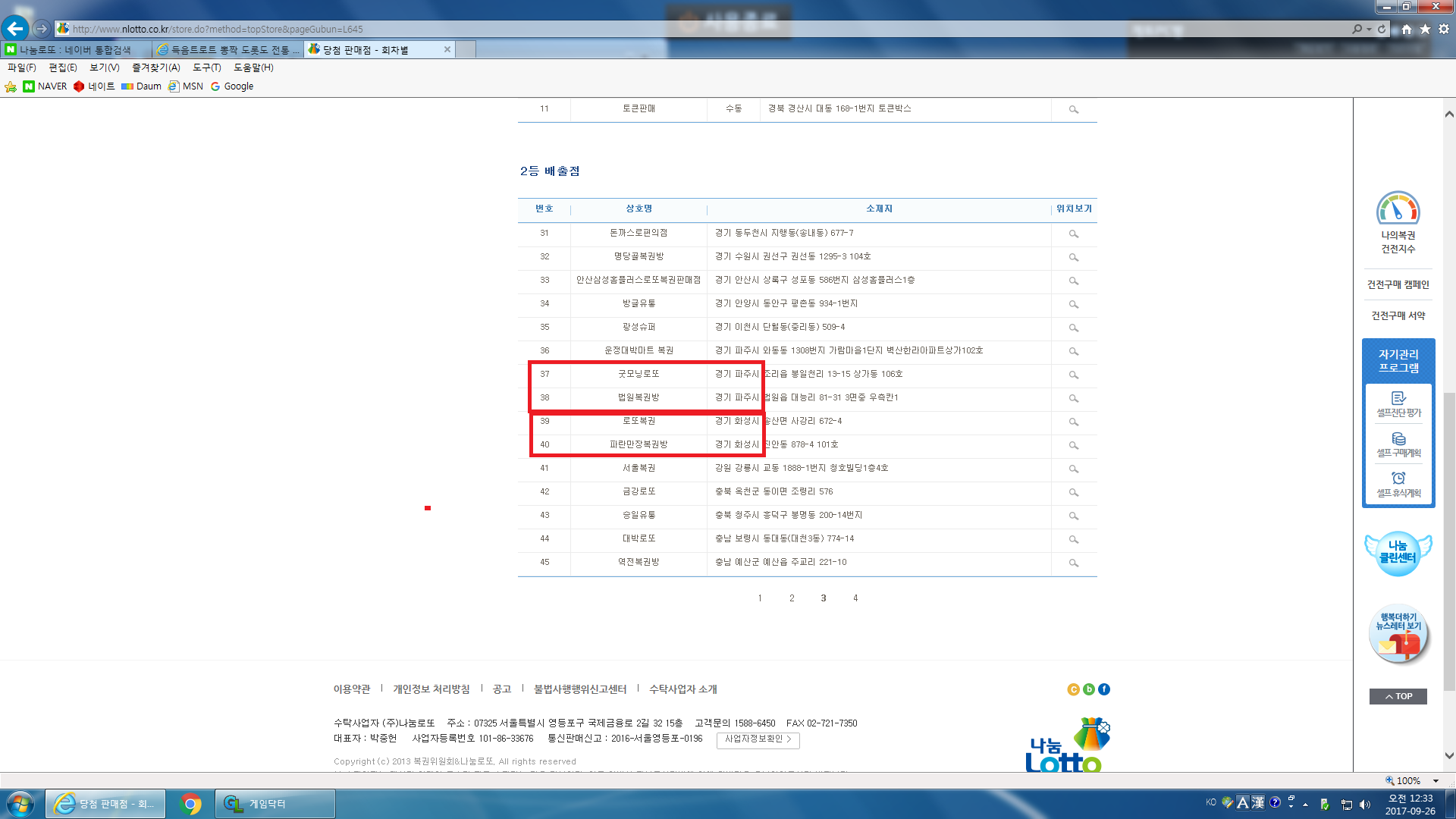
Task: Click 사업자정보확인 button in footer
Action: 758,739
